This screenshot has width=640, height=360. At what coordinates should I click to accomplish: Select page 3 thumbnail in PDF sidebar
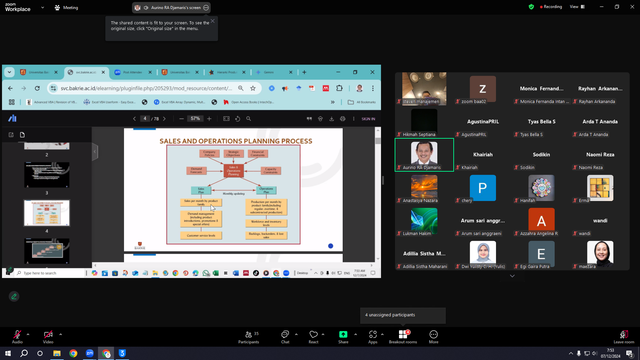[x=47, y=175]
